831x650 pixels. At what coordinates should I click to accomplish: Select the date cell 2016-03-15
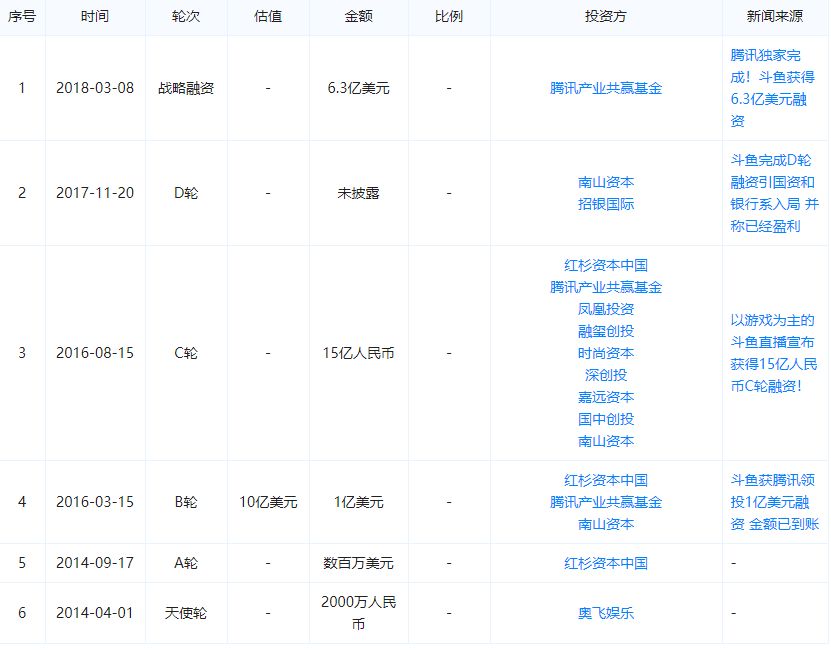point(95,502)
